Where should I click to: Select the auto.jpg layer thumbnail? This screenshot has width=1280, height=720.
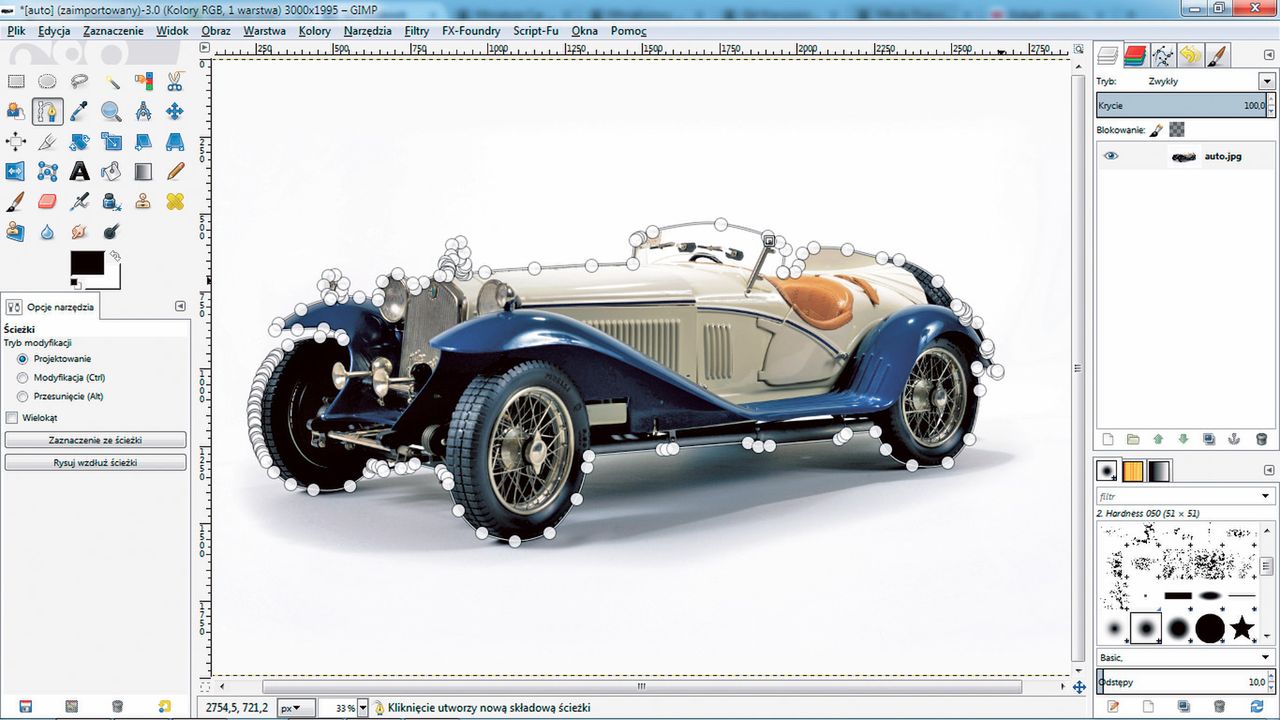1184,156
